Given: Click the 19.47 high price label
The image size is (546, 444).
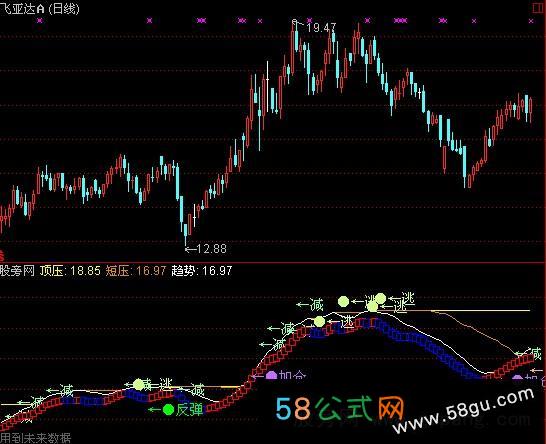Looking at the screenshot, I should [x=321, y=28].
